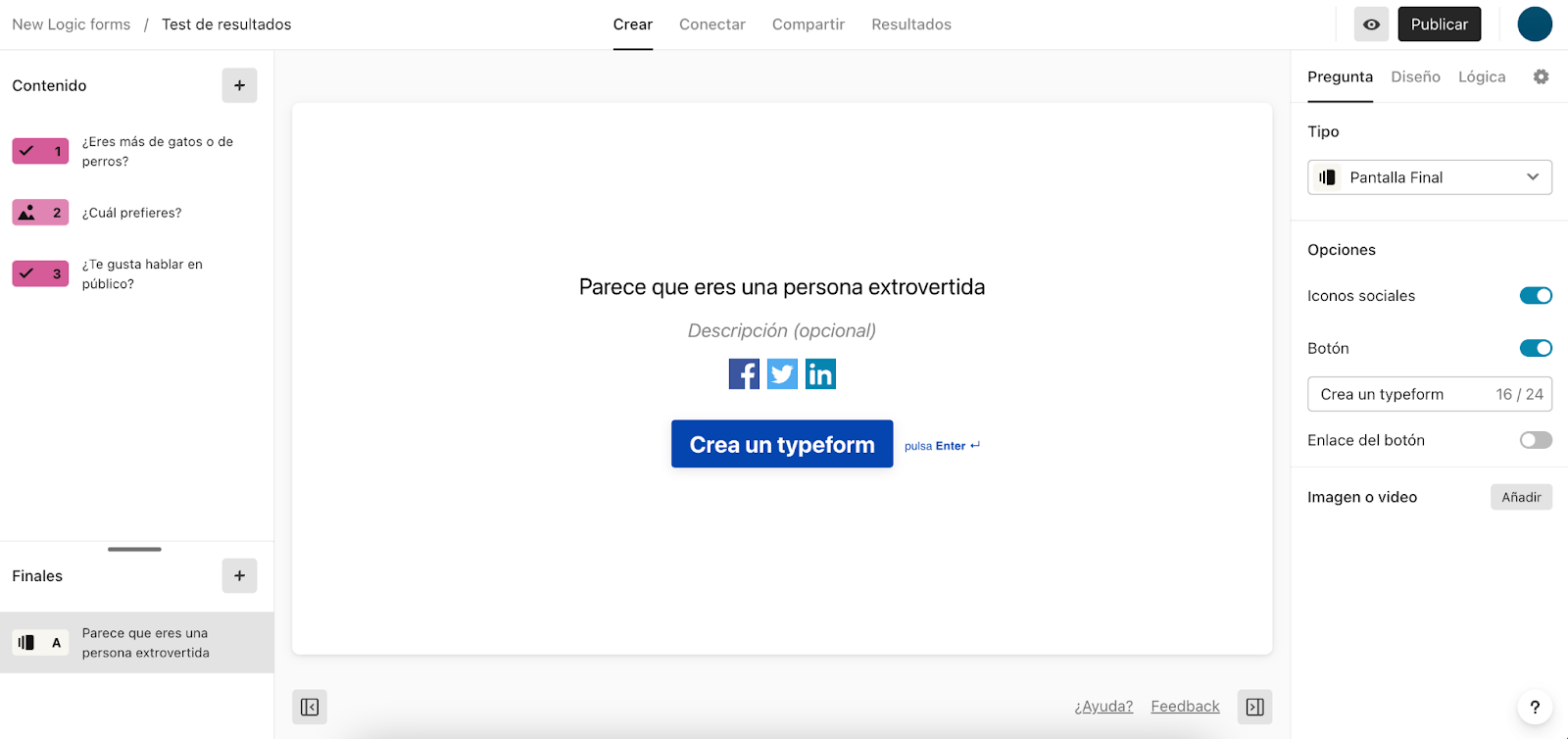This screenshot has height=739, width=1568.
Task: Click the 'pulsa Enter' hint
Action: [942, 446]
